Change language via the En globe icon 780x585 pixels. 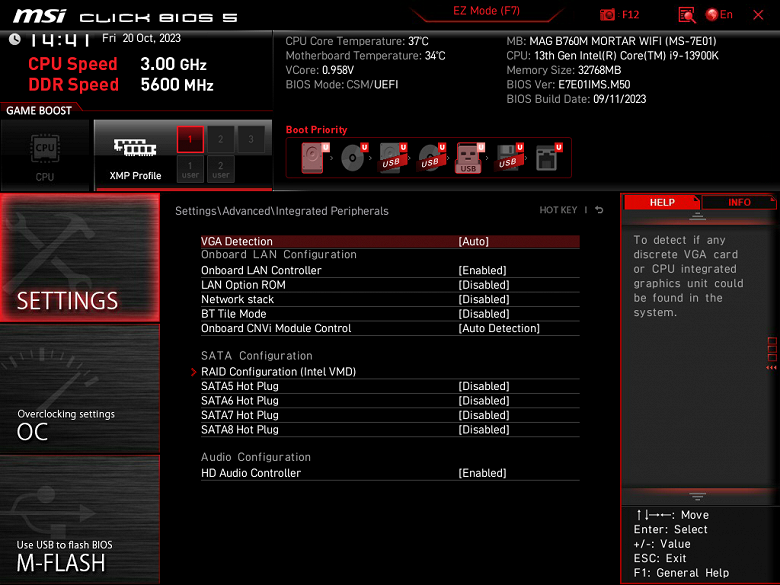tap(719, 14)
